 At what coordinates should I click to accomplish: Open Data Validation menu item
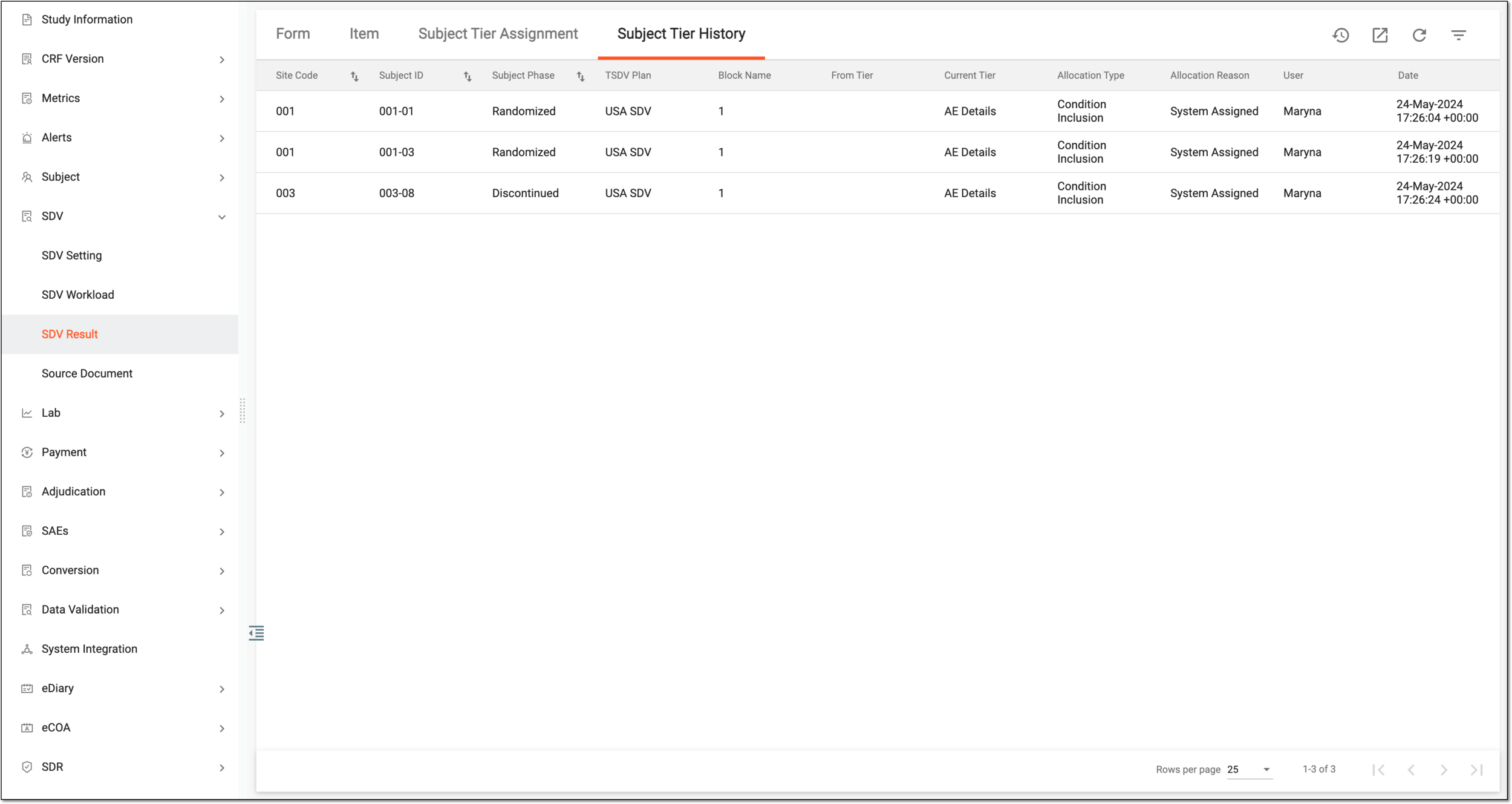click(x=80, y=609)
